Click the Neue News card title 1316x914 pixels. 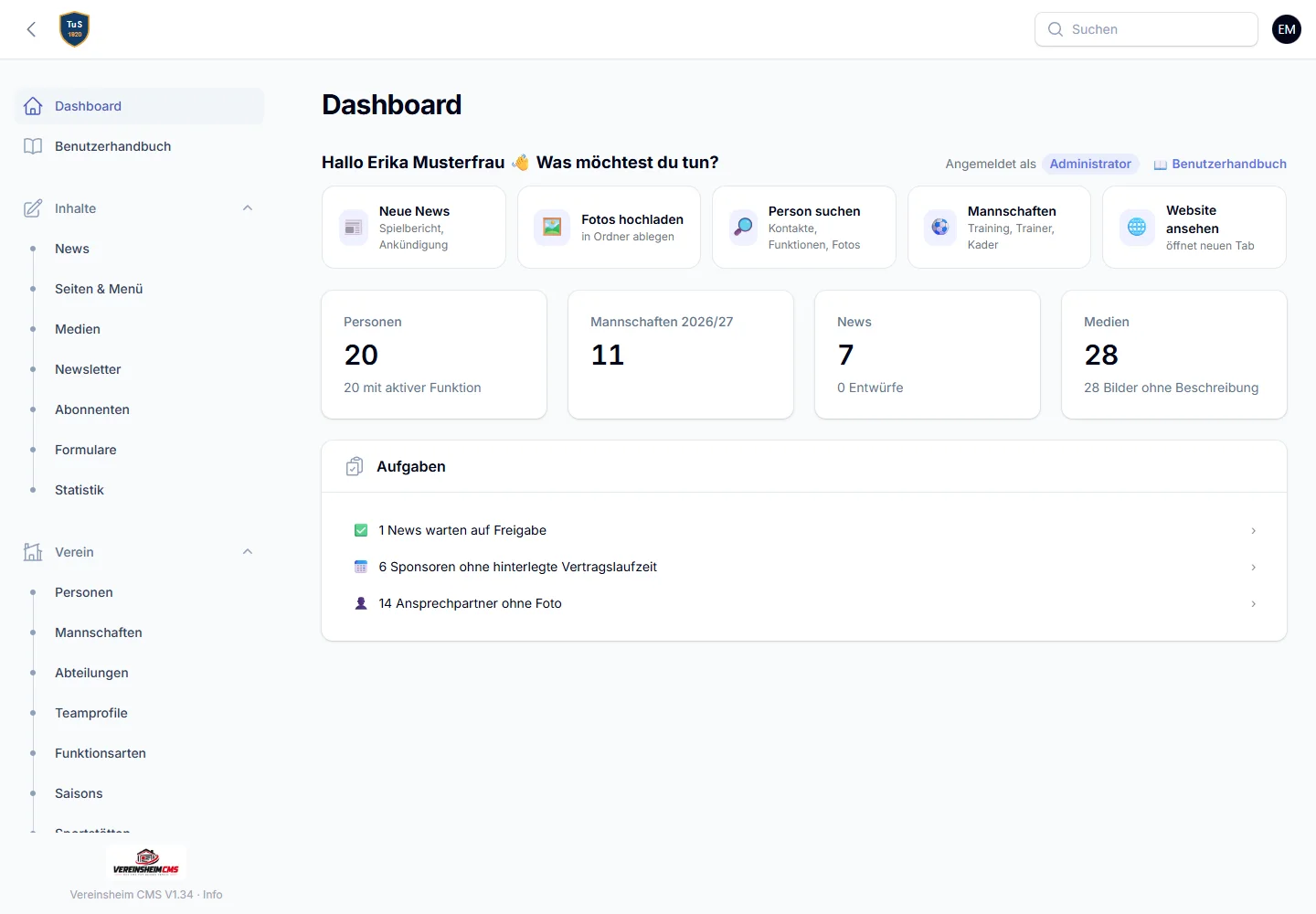[414, 211]
